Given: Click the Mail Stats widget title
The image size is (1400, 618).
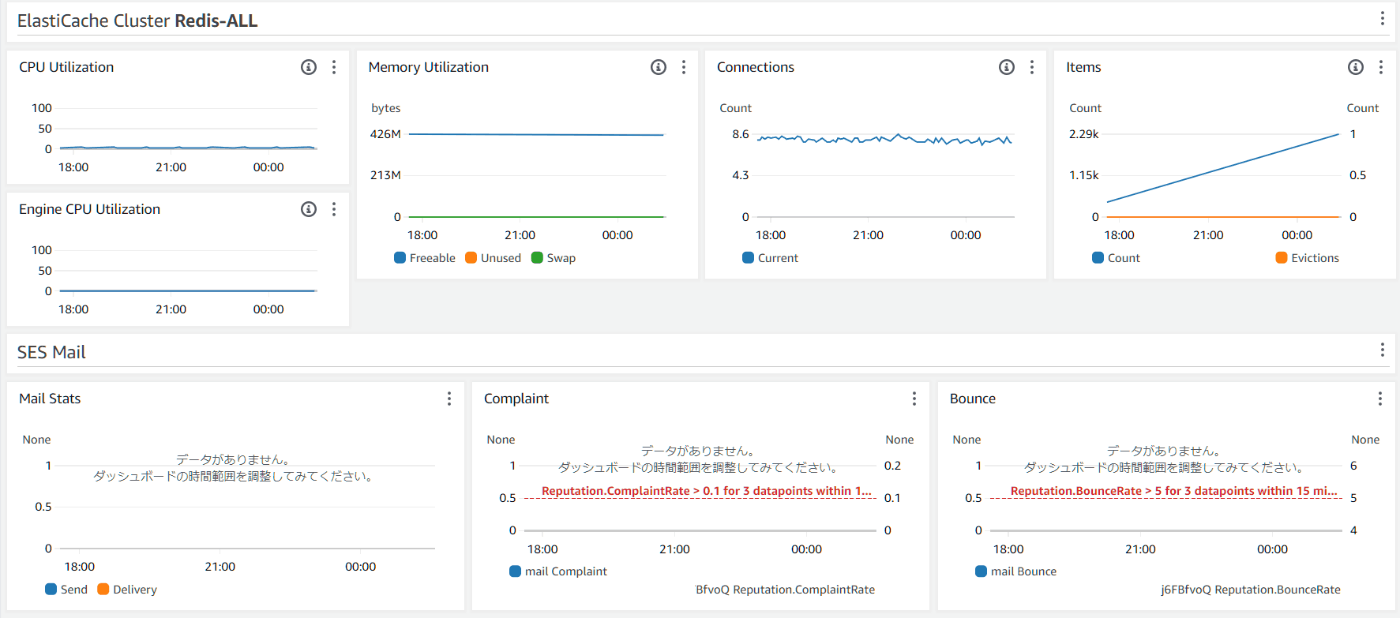Looking at the screenshot, I should [x=50, y=398].
